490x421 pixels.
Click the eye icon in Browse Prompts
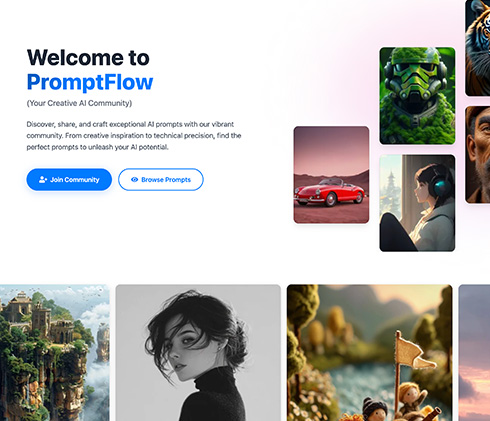[x=134, y=180]
